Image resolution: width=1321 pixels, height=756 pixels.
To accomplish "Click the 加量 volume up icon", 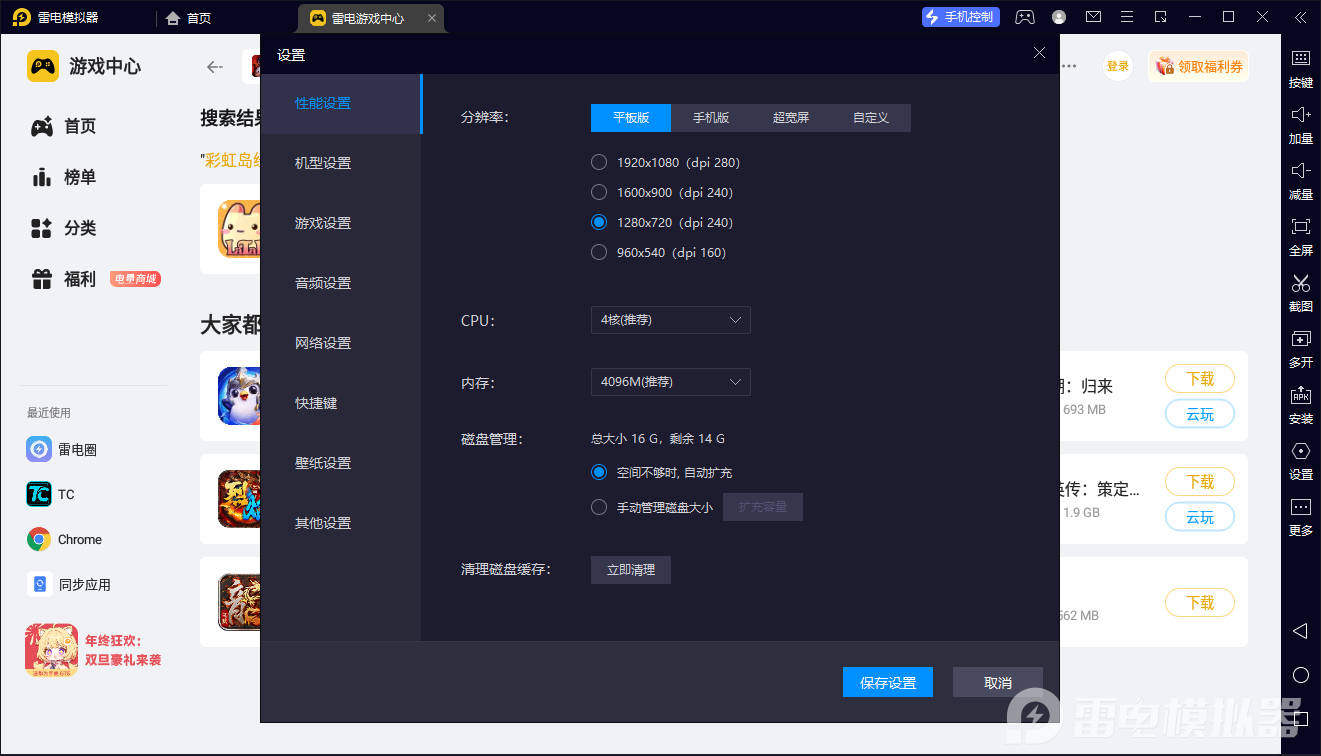I will pos(1300,115).
